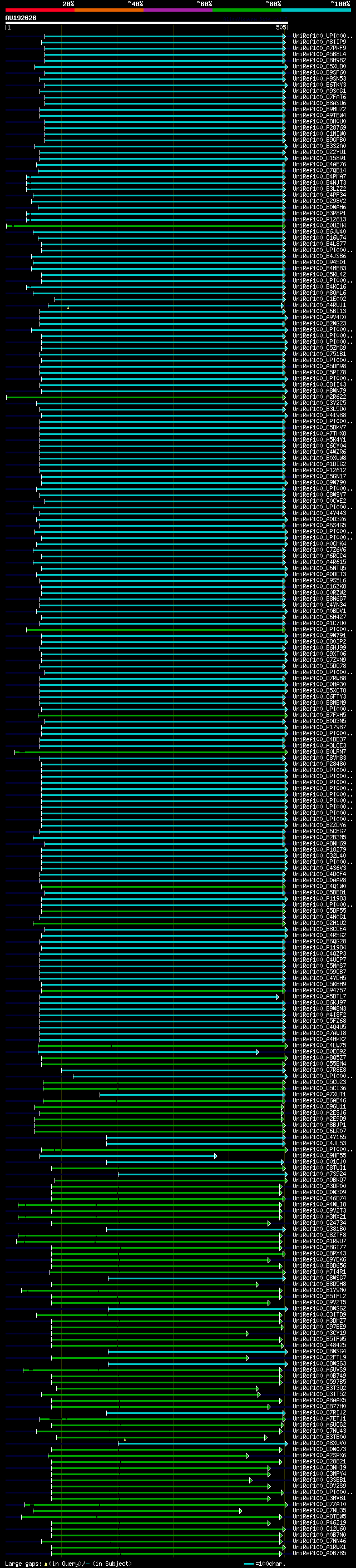The image size is (356, 1568).
Task: Click the Large gaps legend text
Action: click(23, 1563)
